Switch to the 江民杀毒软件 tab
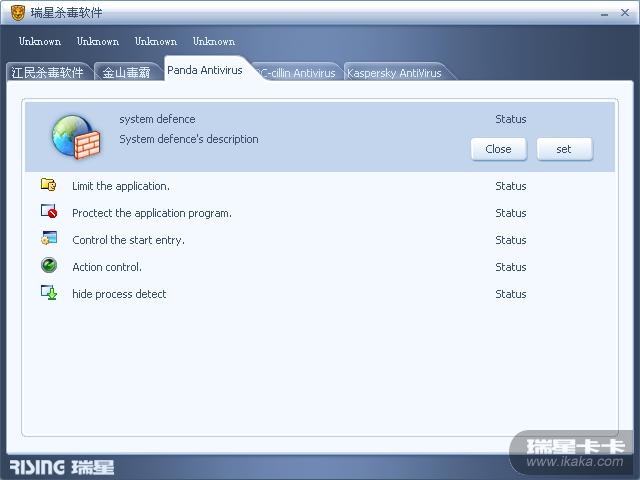 coord(47,73)
